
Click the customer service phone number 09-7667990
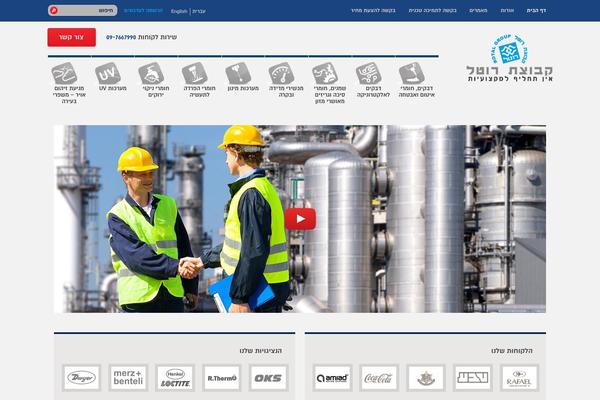(121, 38)
